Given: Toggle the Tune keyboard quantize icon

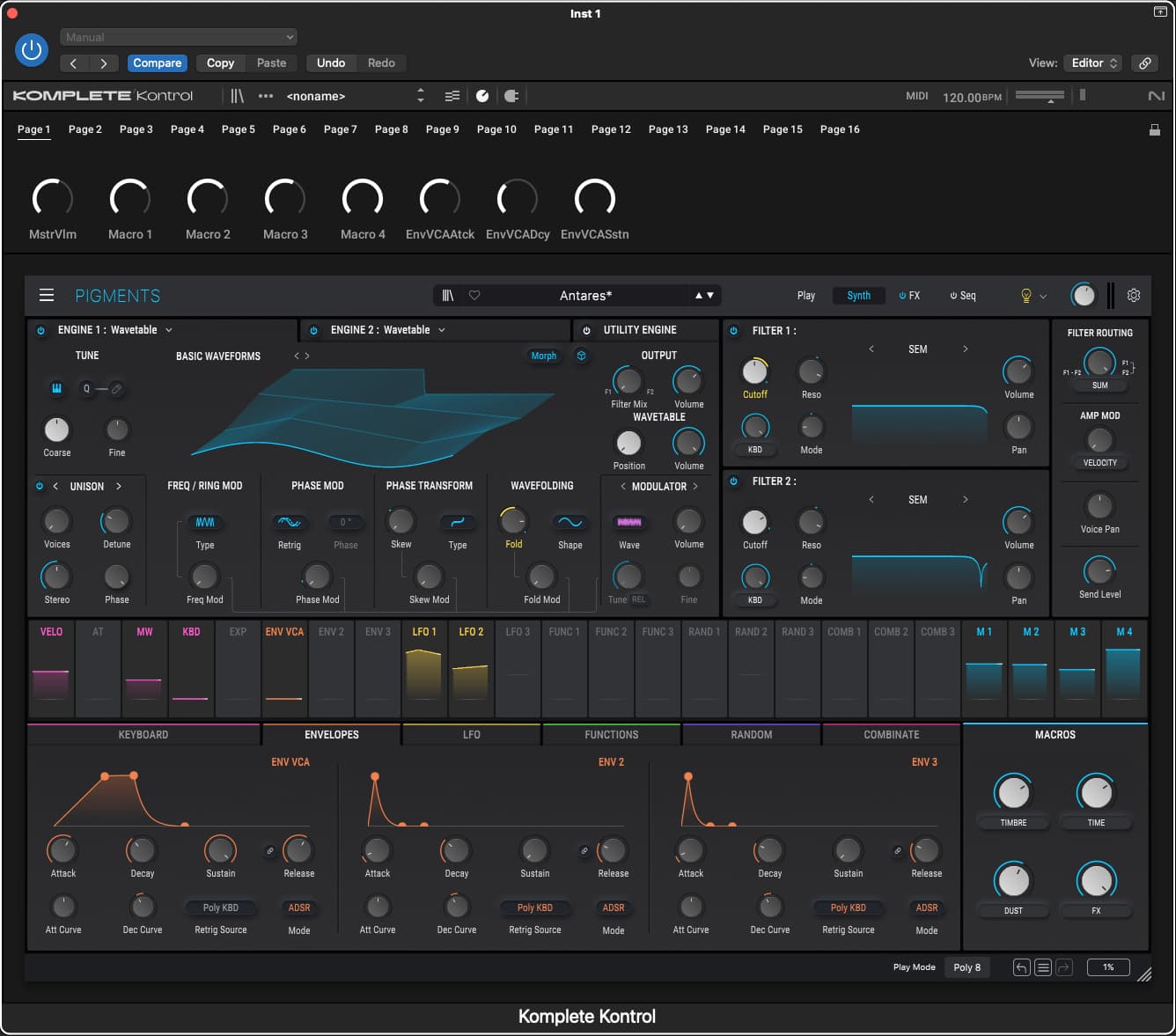Looking at the screenshot, I should pos(56,388).
